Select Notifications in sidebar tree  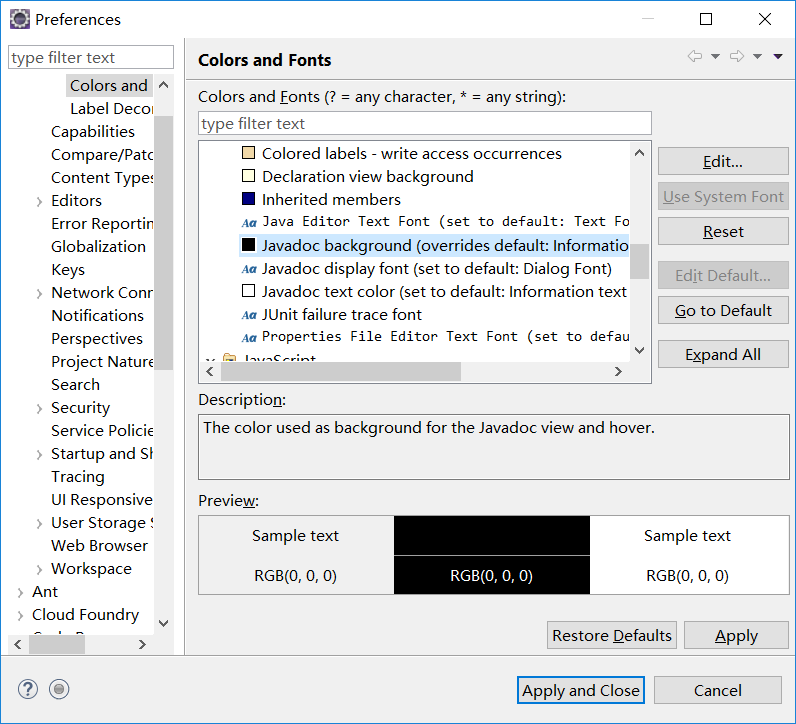click(97, 315)
